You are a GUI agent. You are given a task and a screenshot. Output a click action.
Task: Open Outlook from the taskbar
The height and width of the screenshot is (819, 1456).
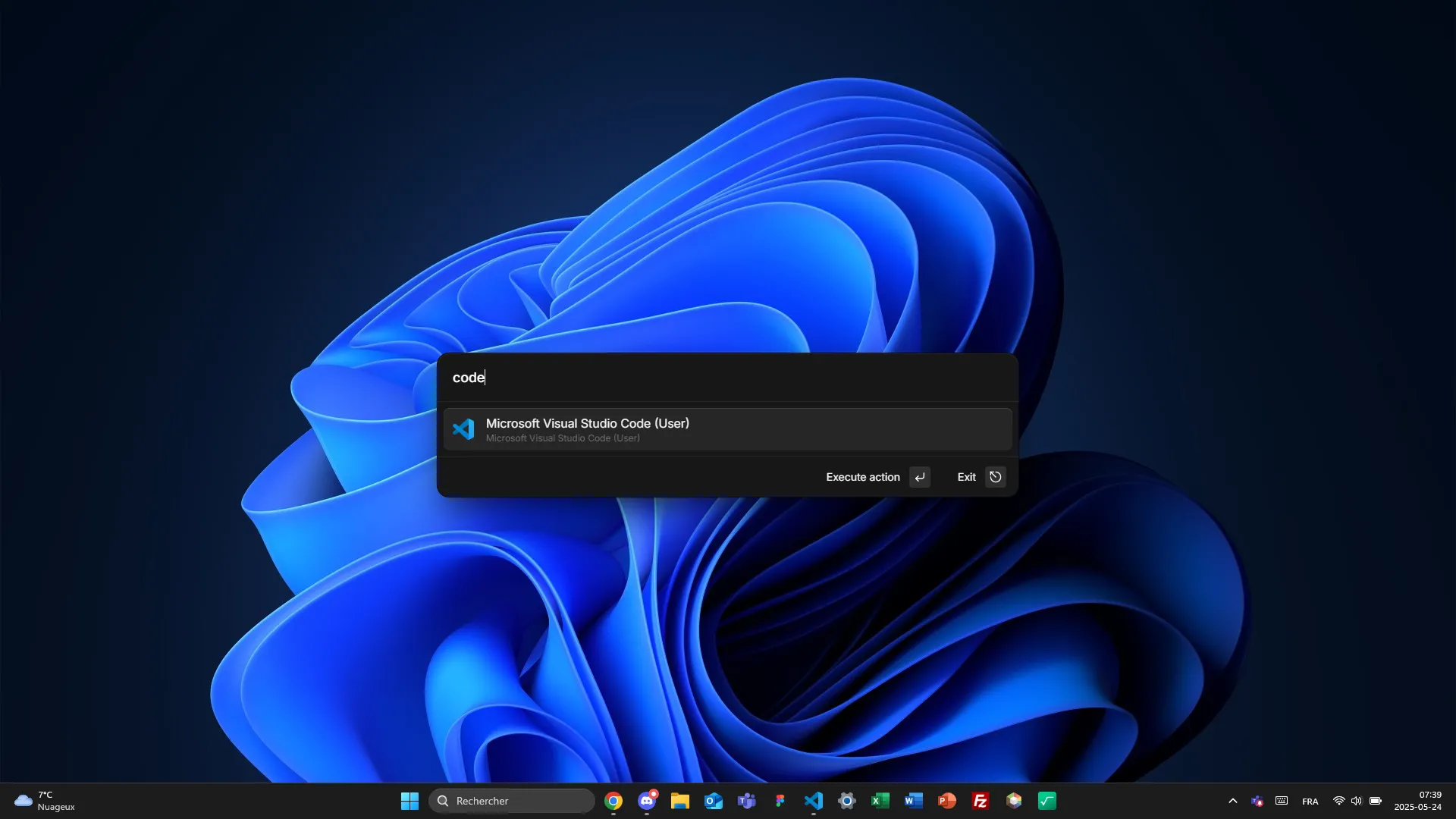714,800
